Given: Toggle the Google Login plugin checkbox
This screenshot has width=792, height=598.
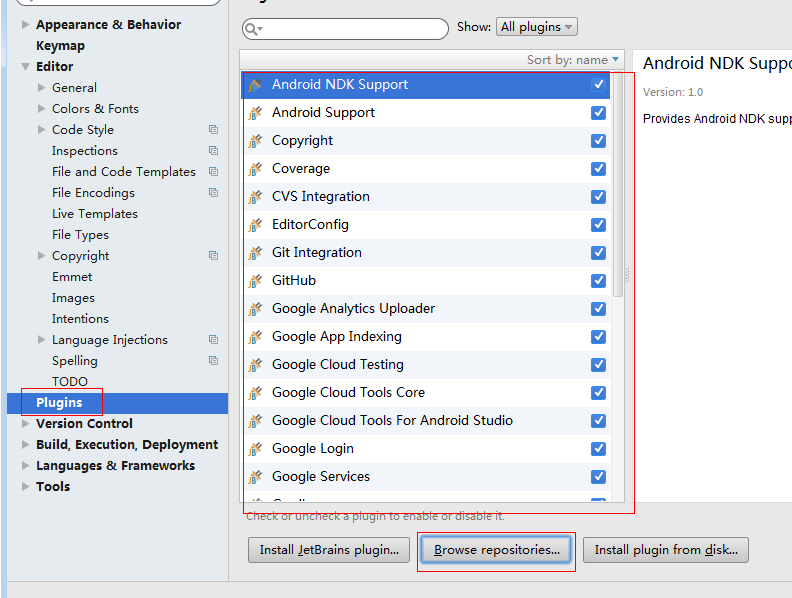Looking at the screenshot, I should click(x=599, y=448).
